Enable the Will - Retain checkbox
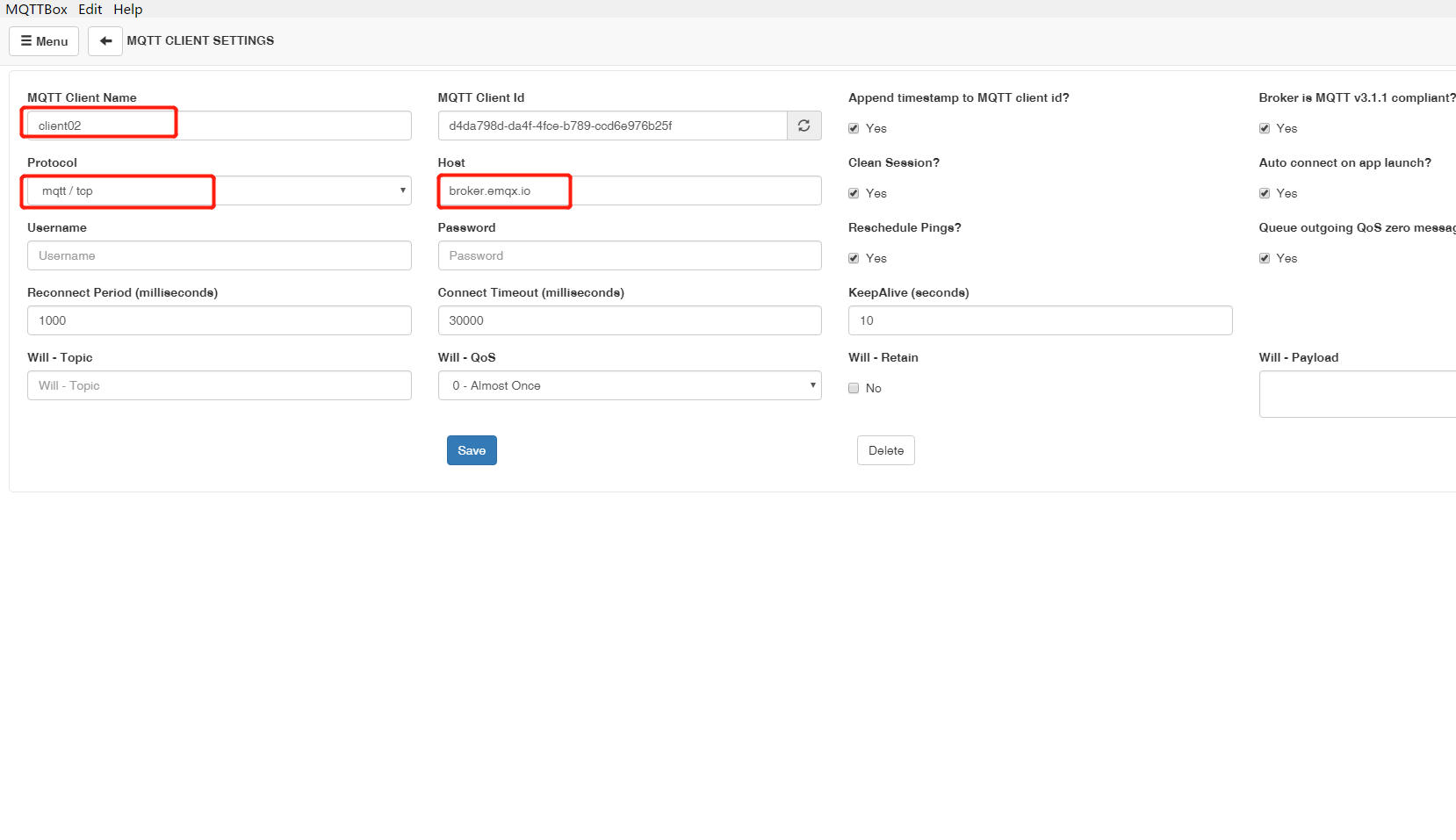Image resolution: width=1456 pixels, height=840 pixels. [x=854, y=388]
